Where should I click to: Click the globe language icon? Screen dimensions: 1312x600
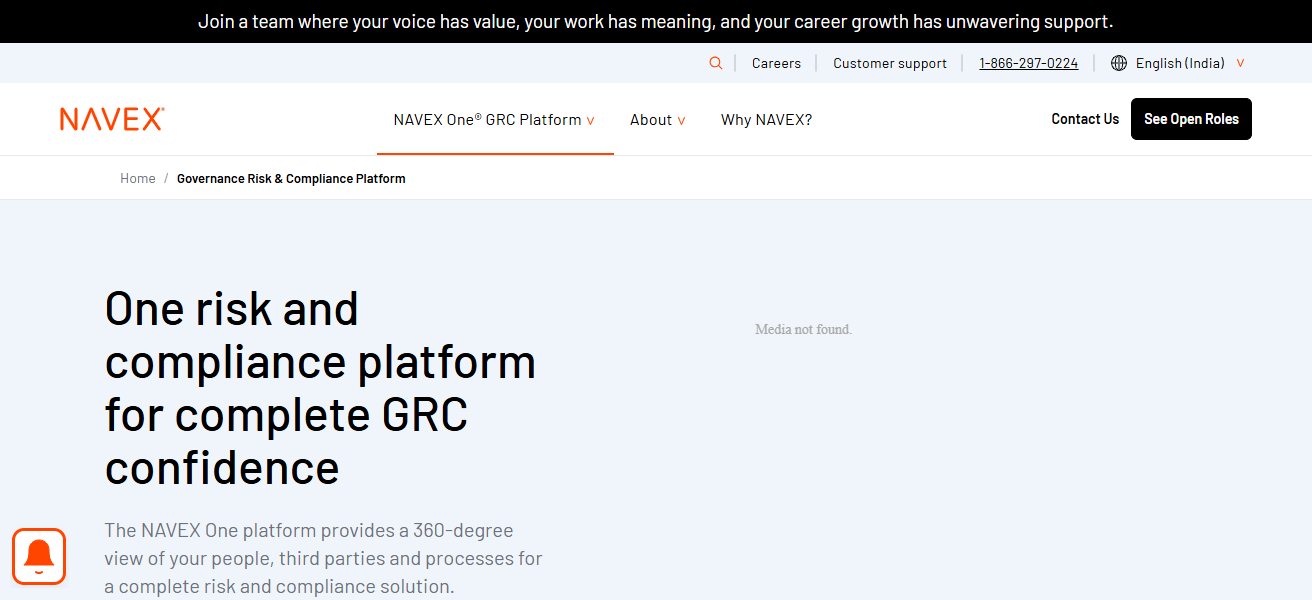tap(1118, 63)
